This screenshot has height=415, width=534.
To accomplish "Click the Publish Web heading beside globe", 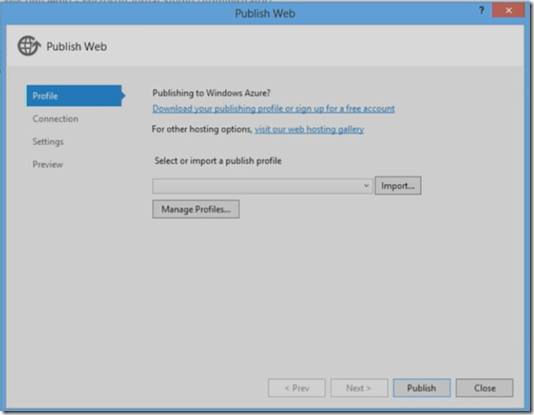I will [77, 46].
